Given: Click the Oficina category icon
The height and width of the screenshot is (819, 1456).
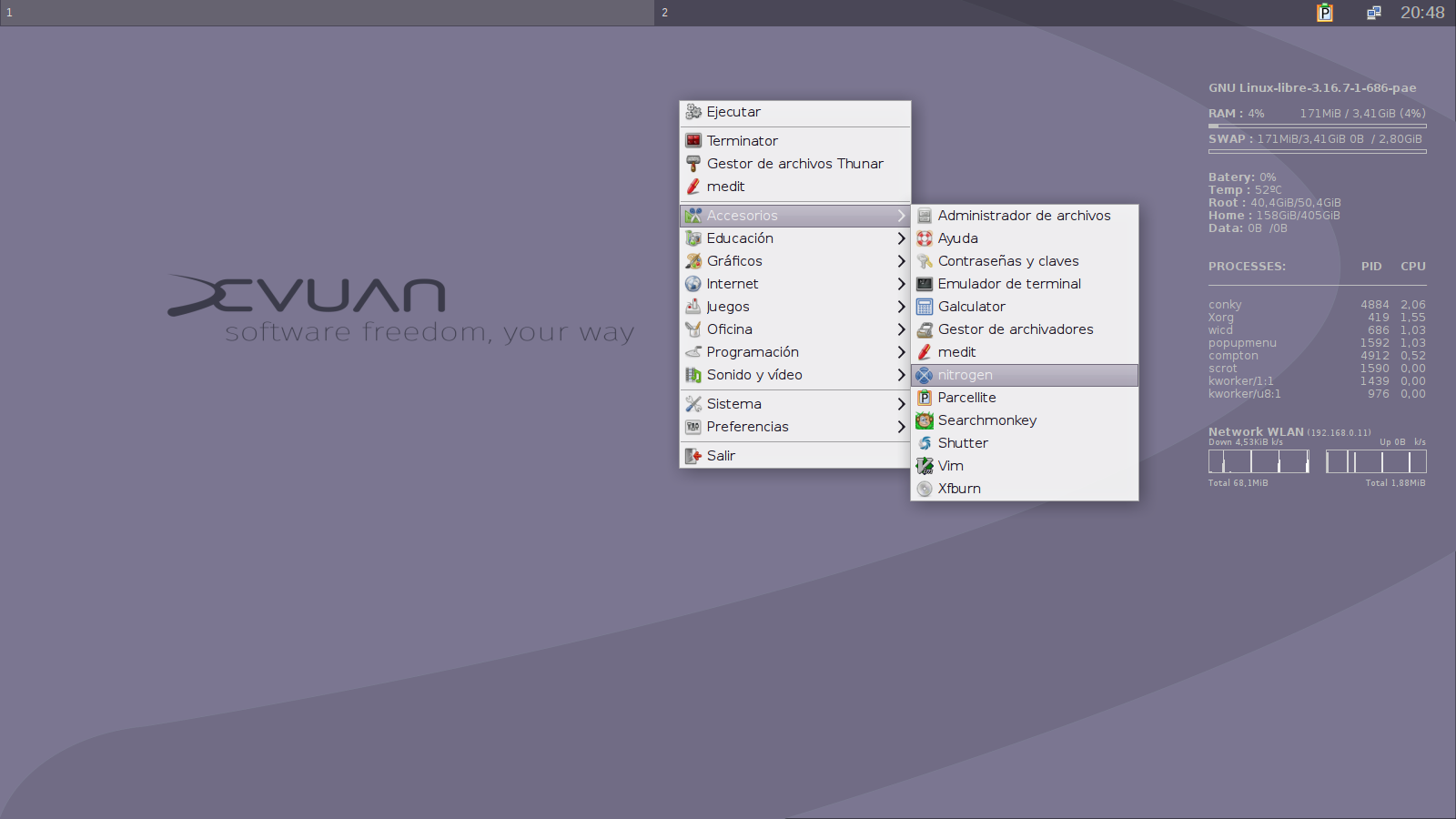Looking at the screenshot, I should (x=693, y=329).
